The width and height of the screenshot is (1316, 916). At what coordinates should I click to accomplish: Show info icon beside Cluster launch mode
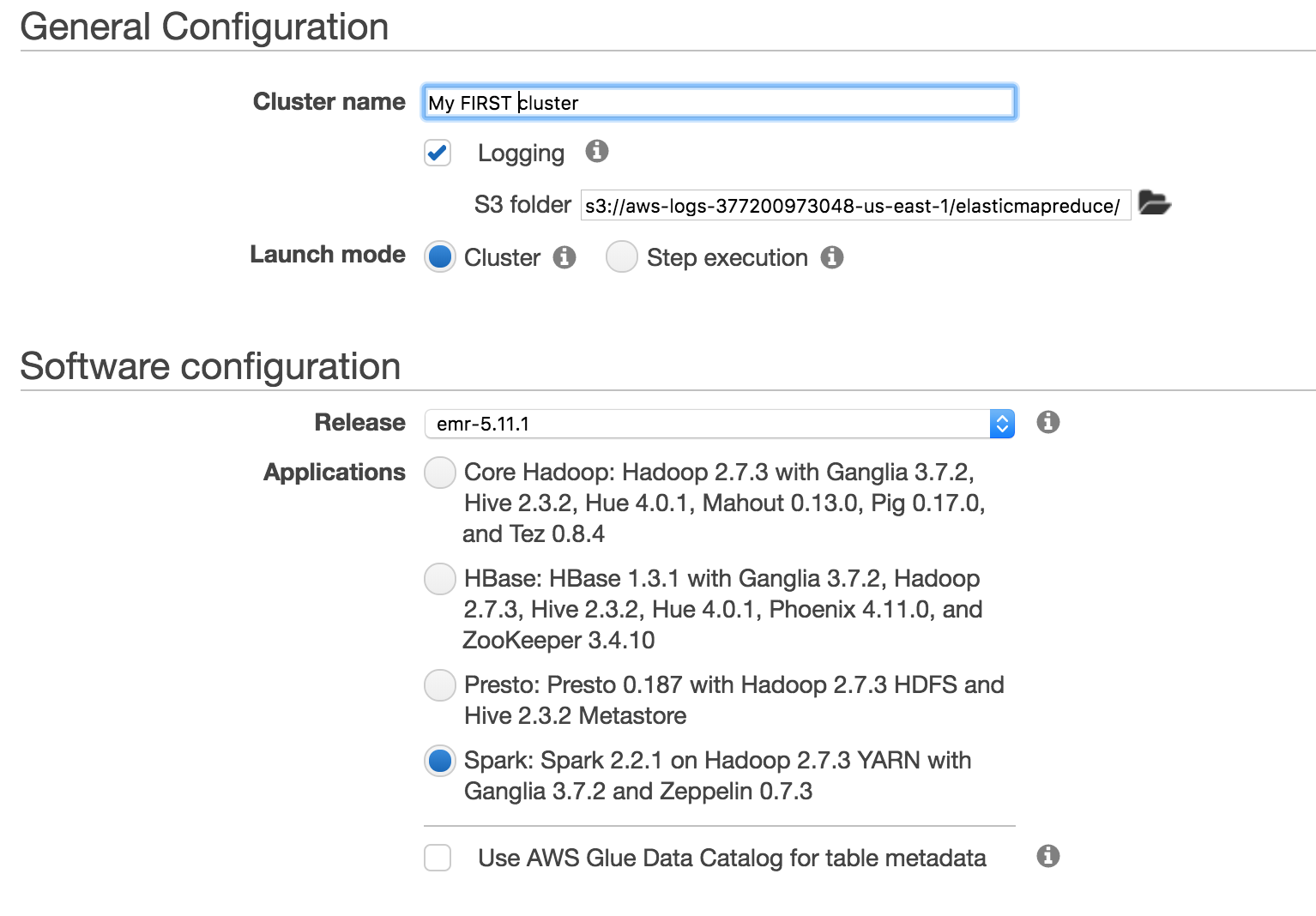(564, 257)
